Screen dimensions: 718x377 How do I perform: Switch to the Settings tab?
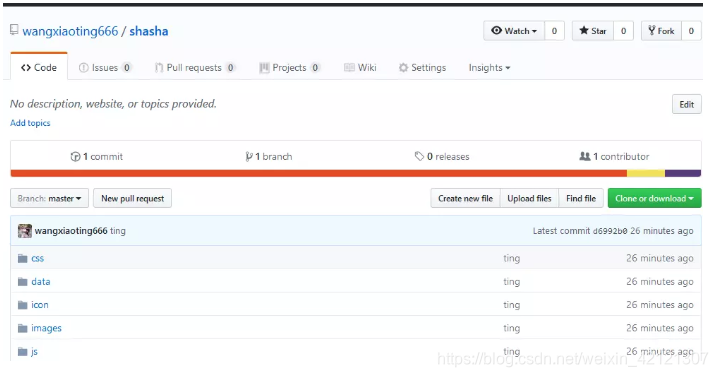point(422,67)
